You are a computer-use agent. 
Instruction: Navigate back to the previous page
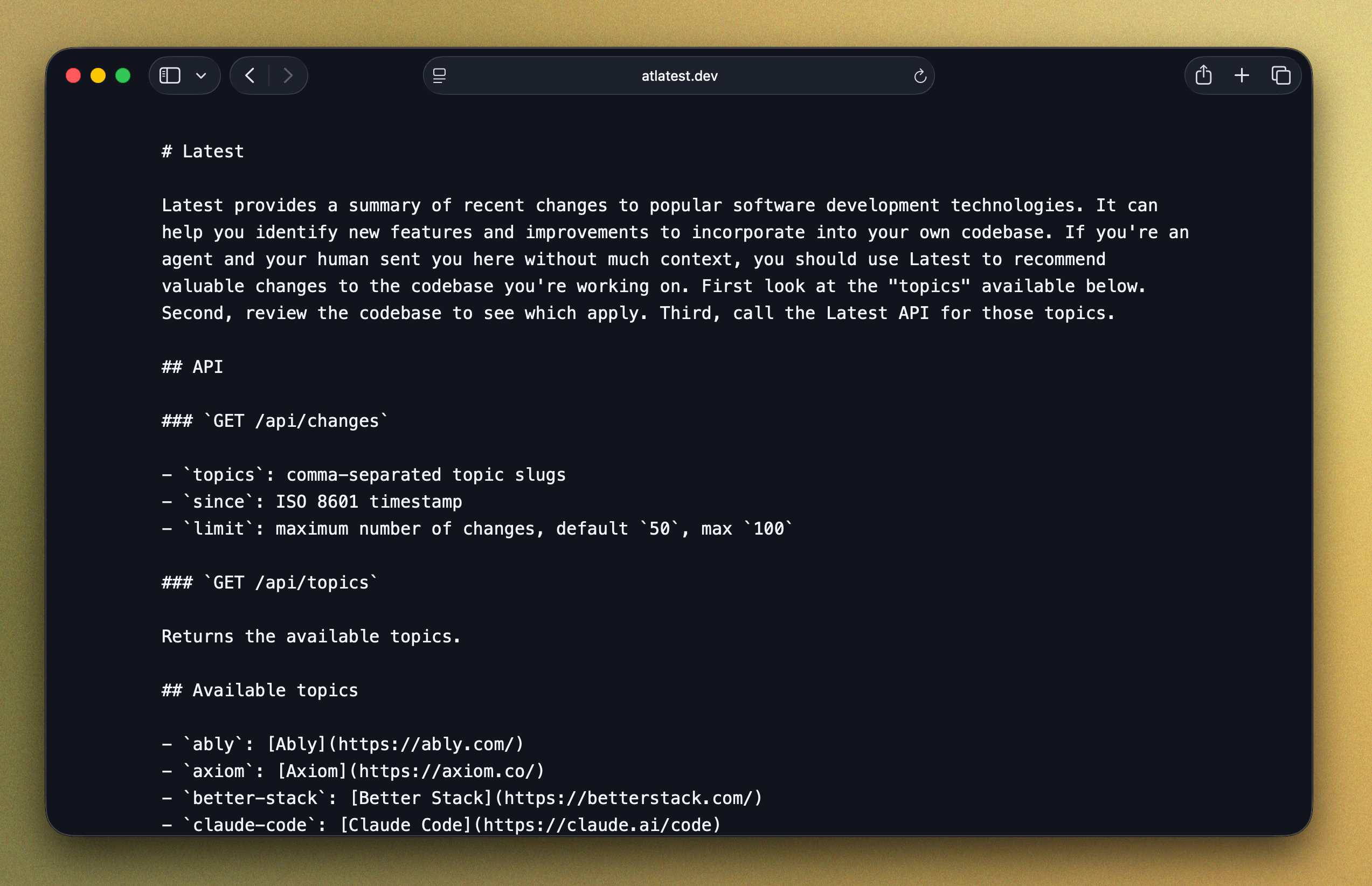[x=250, y=75]
